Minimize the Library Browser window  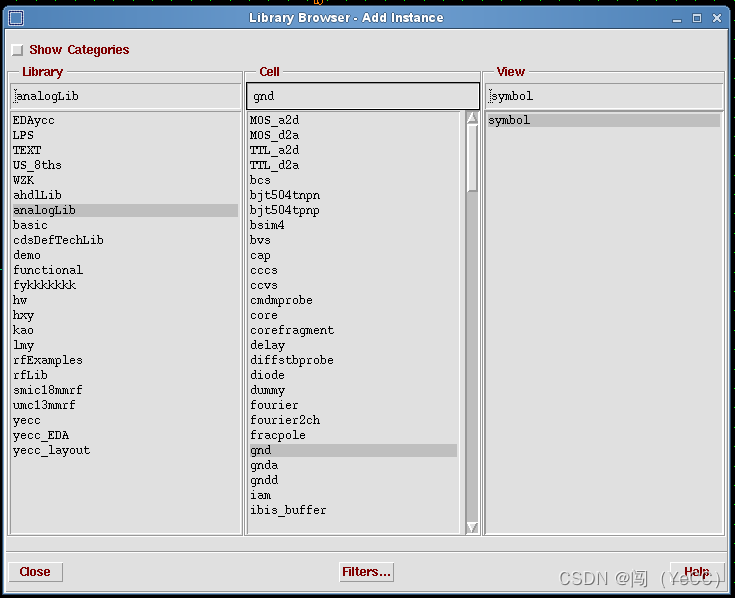click(676, 18)
